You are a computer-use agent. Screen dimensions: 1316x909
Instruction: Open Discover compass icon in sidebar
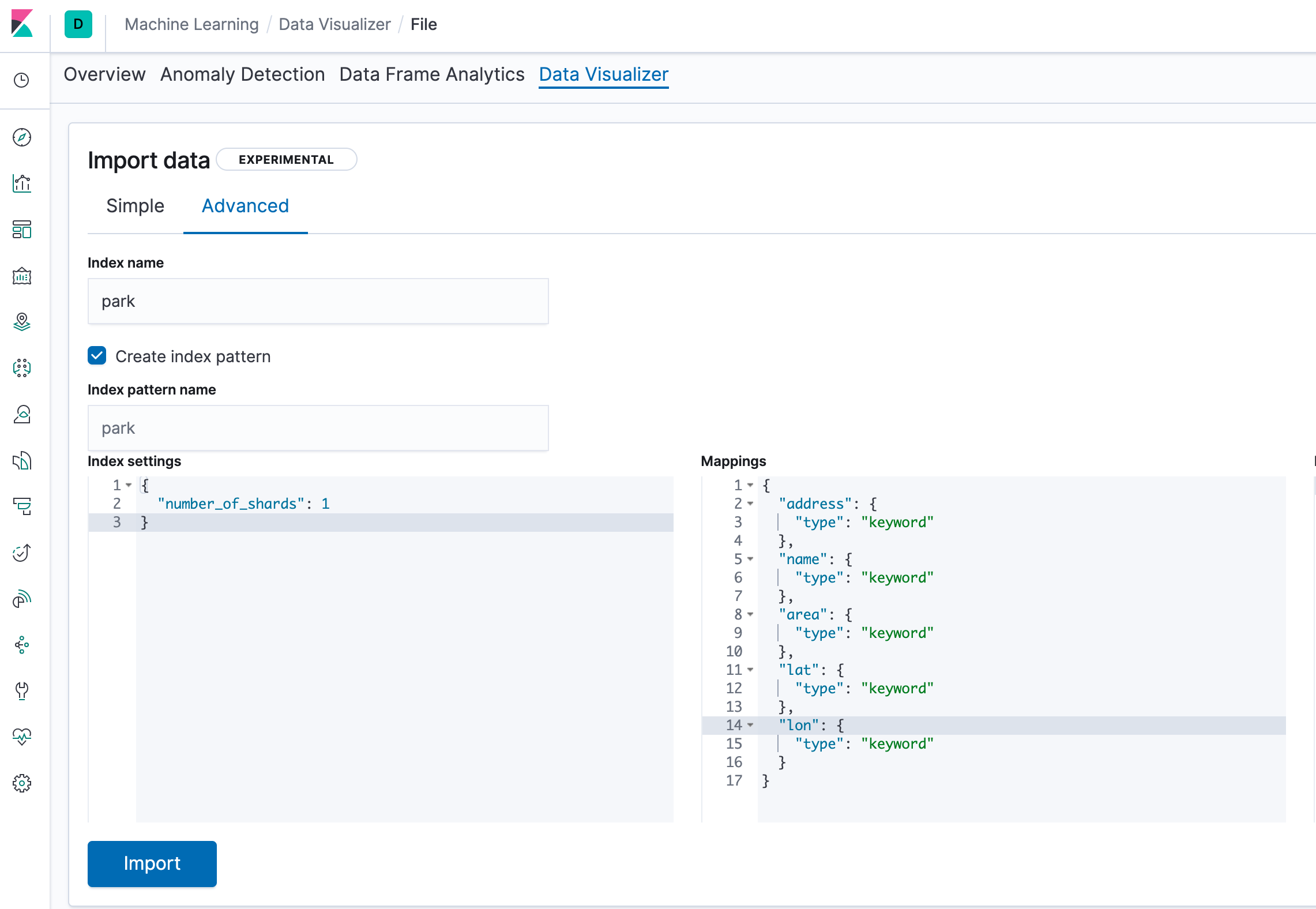pos(22,137)
